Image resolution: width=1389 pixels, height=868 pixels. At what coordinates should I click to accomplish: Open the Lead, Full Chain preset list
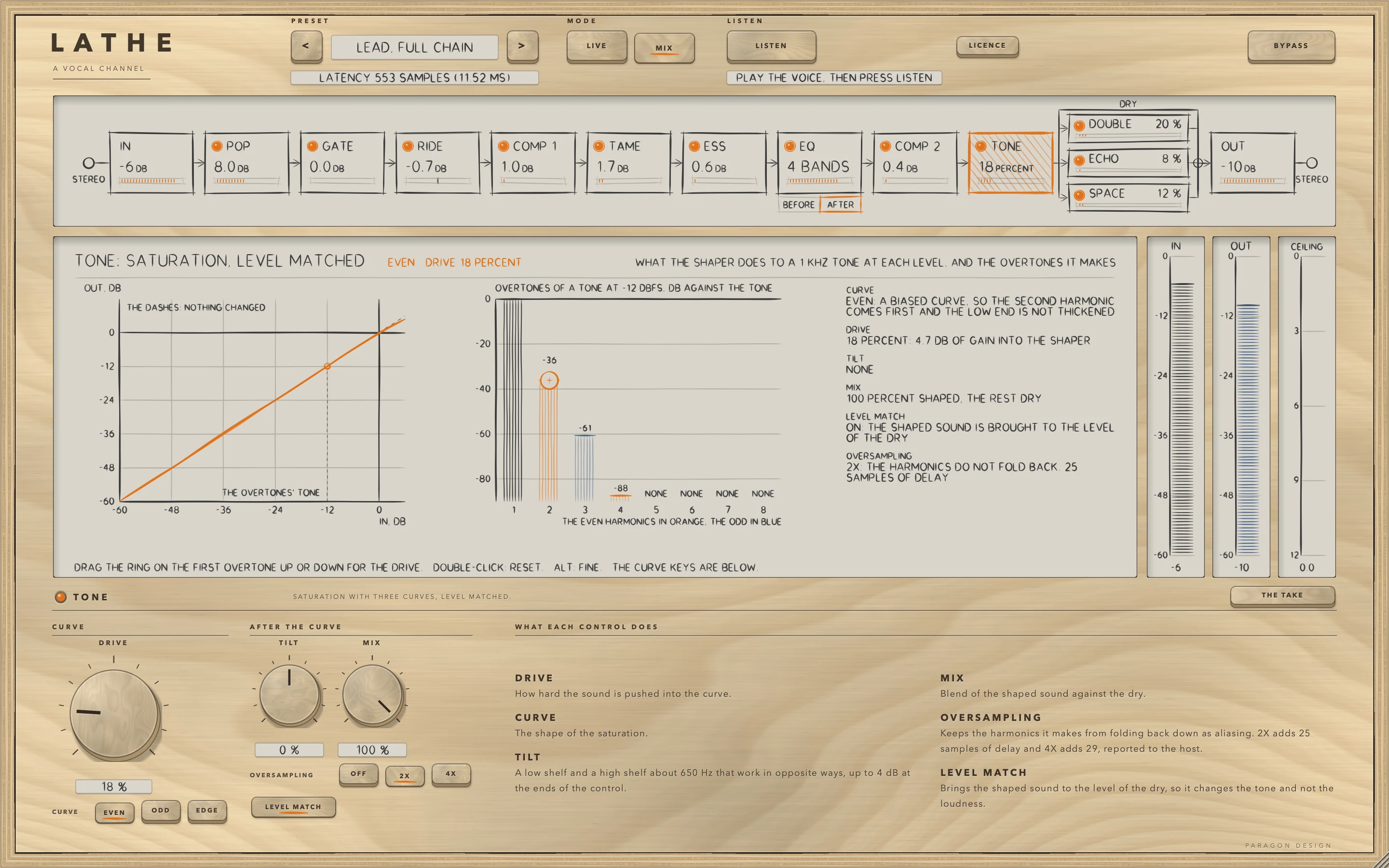pos(414,47)
